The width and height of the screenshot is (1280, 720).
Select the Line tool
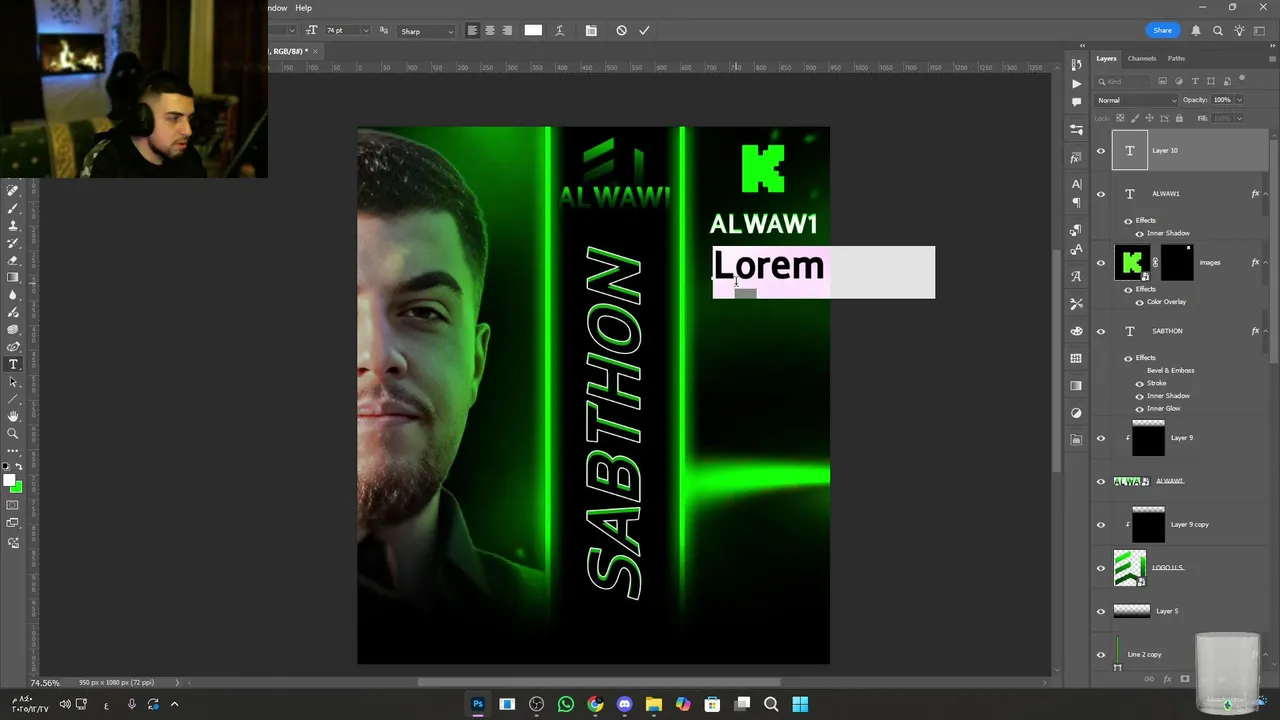coord(13,399)
